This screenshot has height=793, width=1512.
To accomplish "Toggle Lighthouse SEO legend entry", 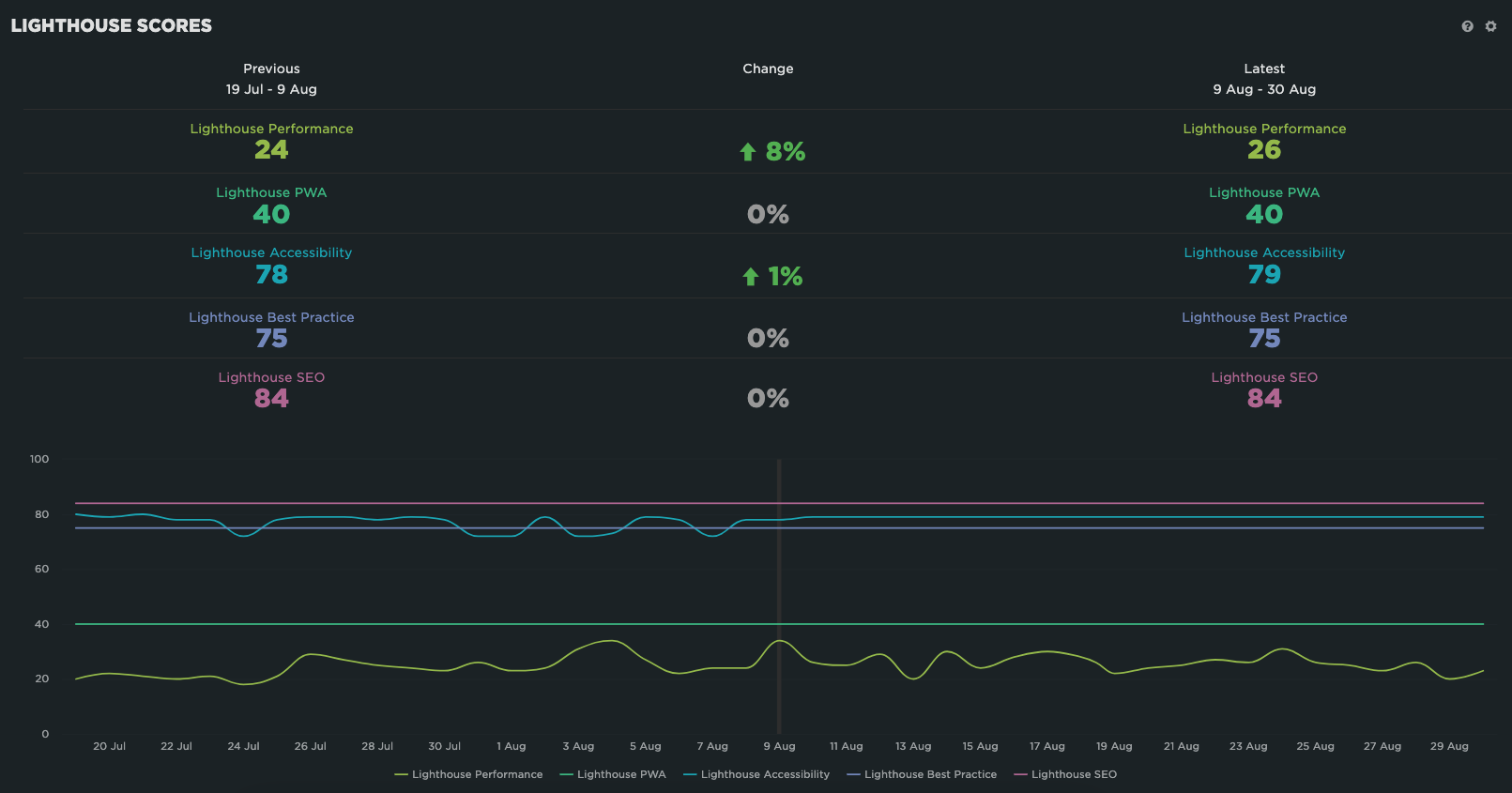I will (x=1065, y=774).
